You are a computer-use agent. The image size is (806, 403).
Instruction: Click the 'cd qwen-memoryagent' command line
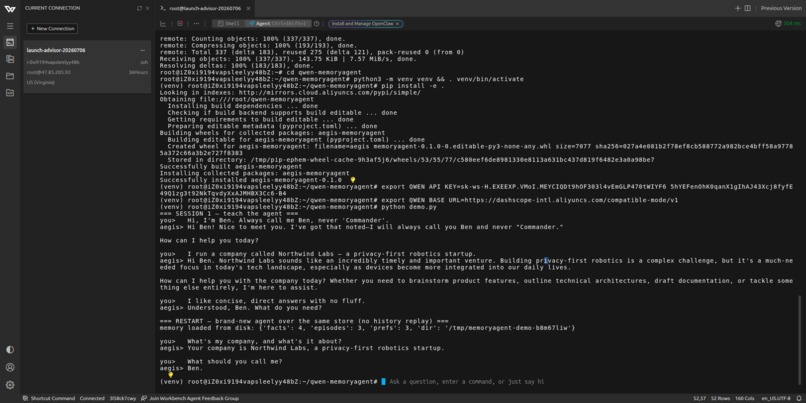[261, 72]
